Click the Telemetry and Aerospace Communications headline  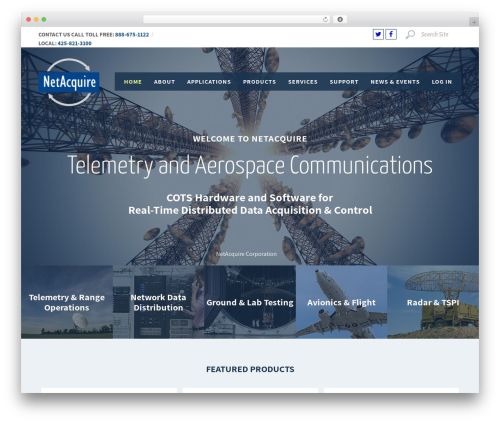[x=250, y=166]
